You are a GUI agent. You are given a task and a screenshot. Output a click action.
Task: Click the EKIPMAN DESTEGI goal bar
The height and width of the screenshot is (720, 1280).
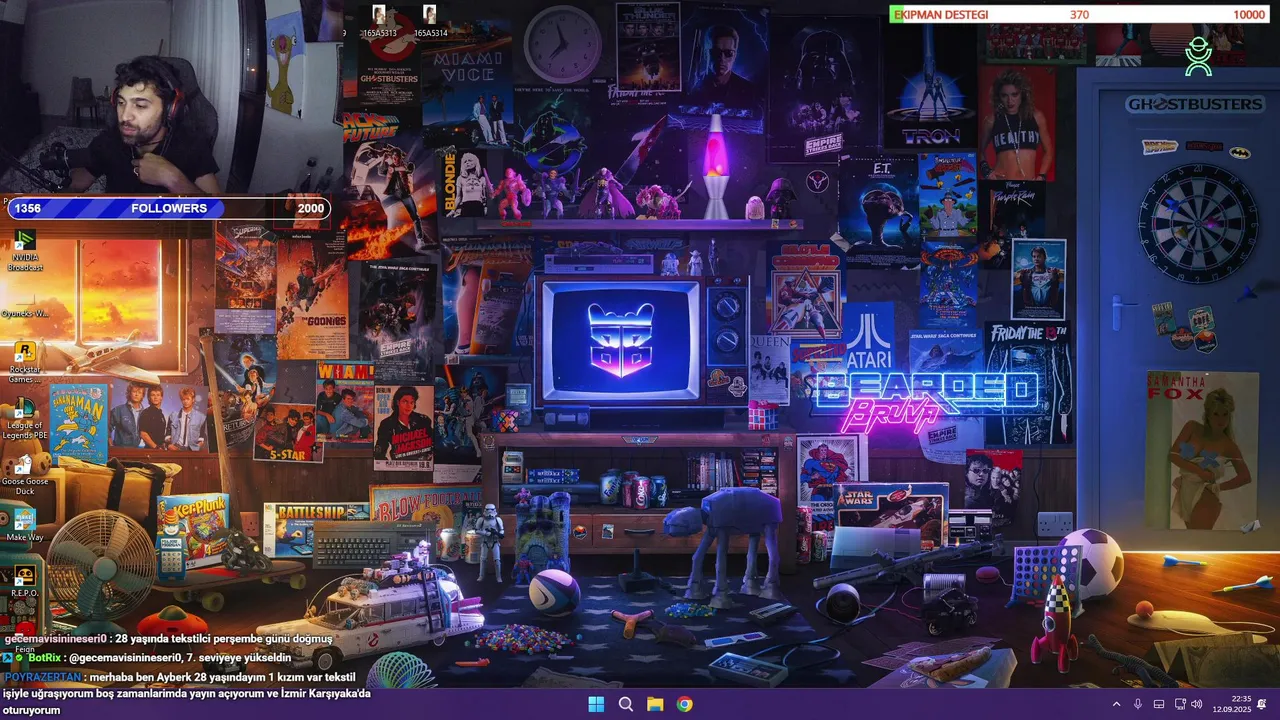(x=1081, y=14)
